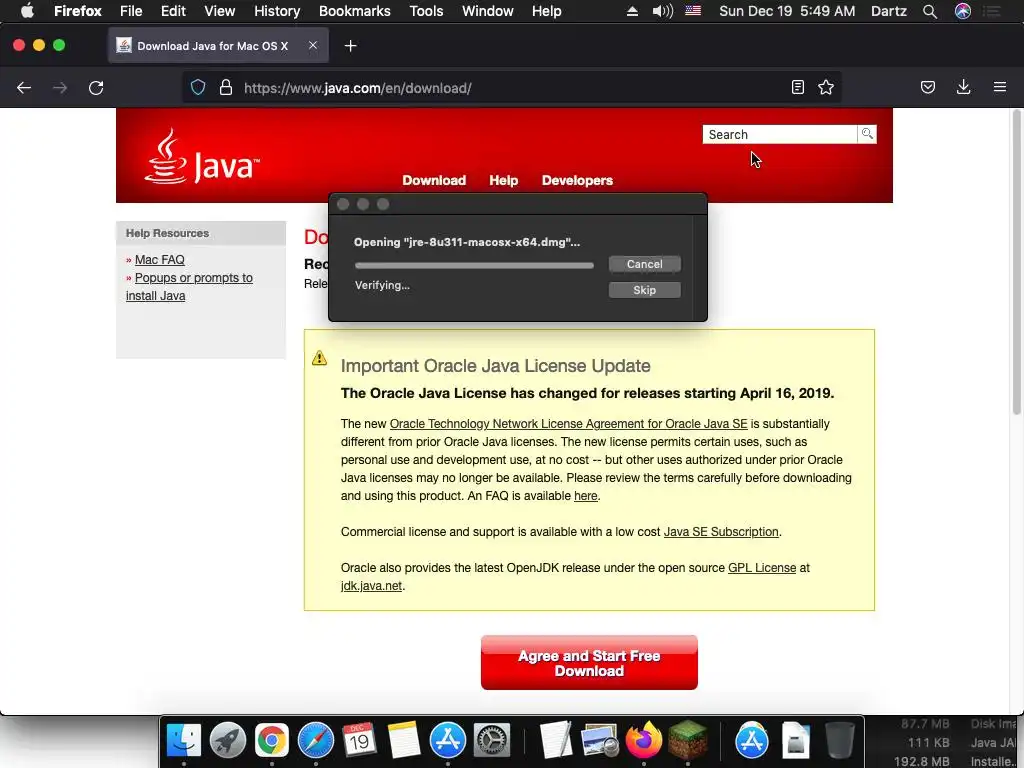Open Preview from the dock
Viewport: 1024px width, 768px height.
pos(600,740)
